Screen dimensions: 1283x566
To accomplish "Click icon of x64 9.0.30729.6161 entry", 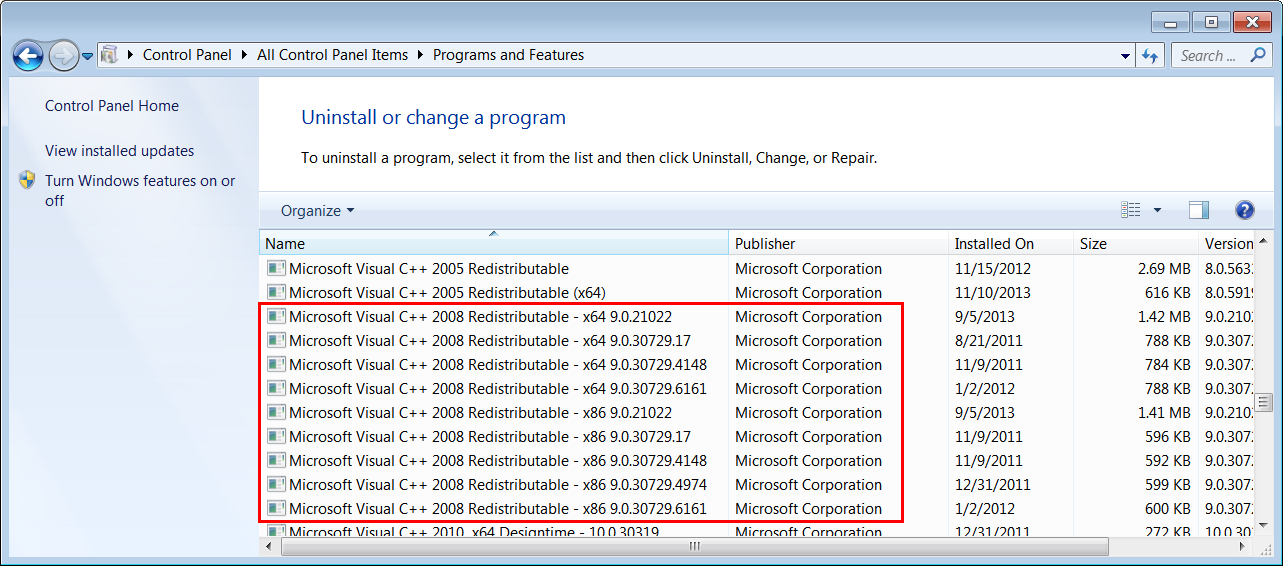I will click(x=276, y=389).
